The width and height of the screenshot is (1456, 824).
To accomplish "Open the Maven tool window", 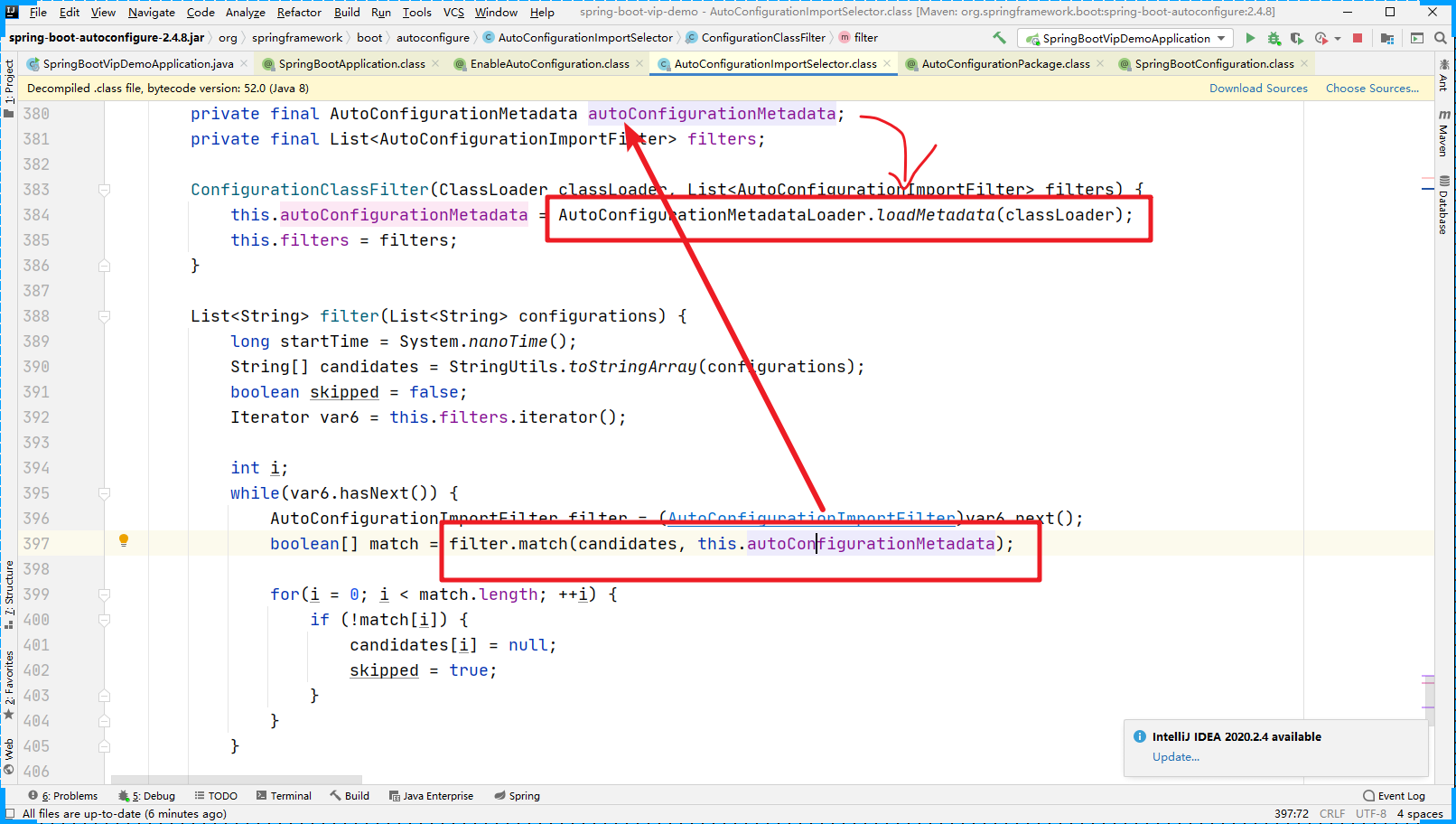I will coord(1443,134).
